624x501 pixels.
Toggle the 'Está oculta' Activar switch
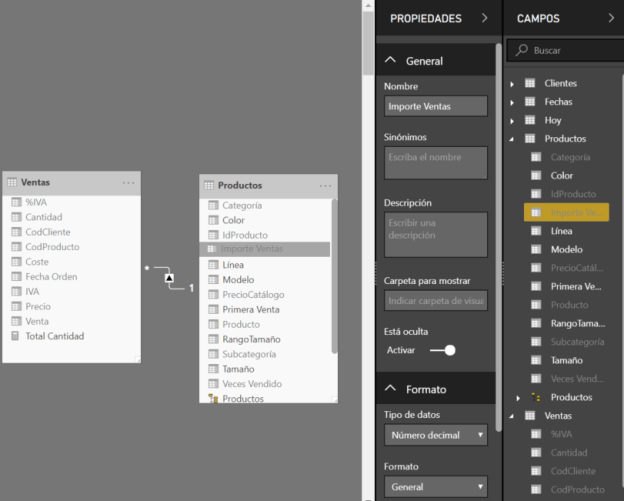click(x=442, y=350)
